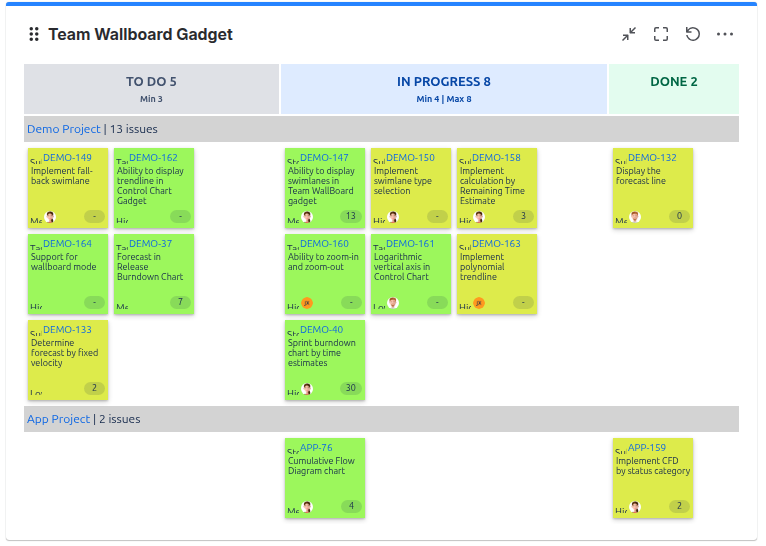Open issue DEMO-132 link

click(652, 158)
